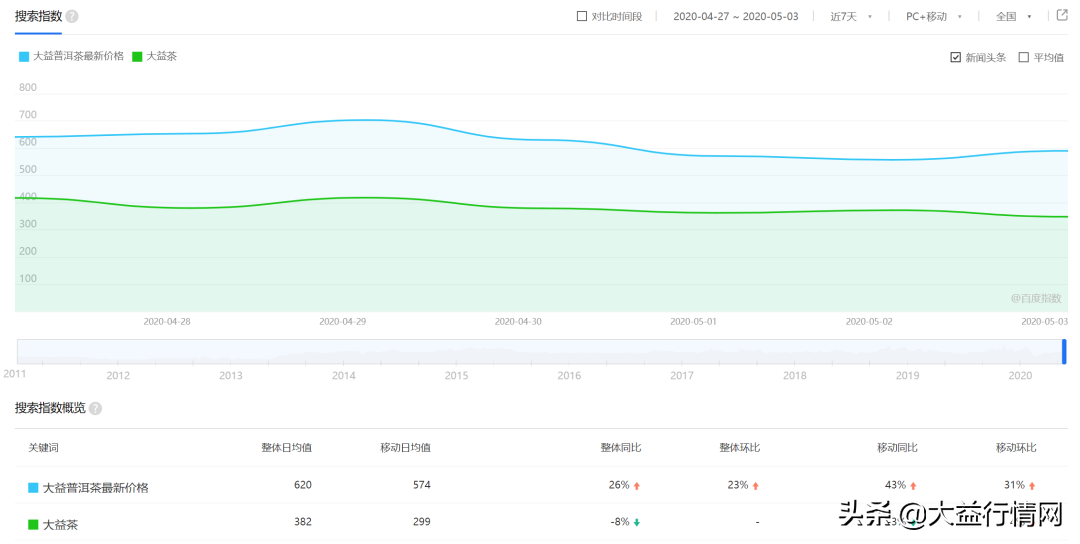Click 2019 on the timeline range bar
The height and width of the screenshot is (544, 1080).
tap(907, 375)
